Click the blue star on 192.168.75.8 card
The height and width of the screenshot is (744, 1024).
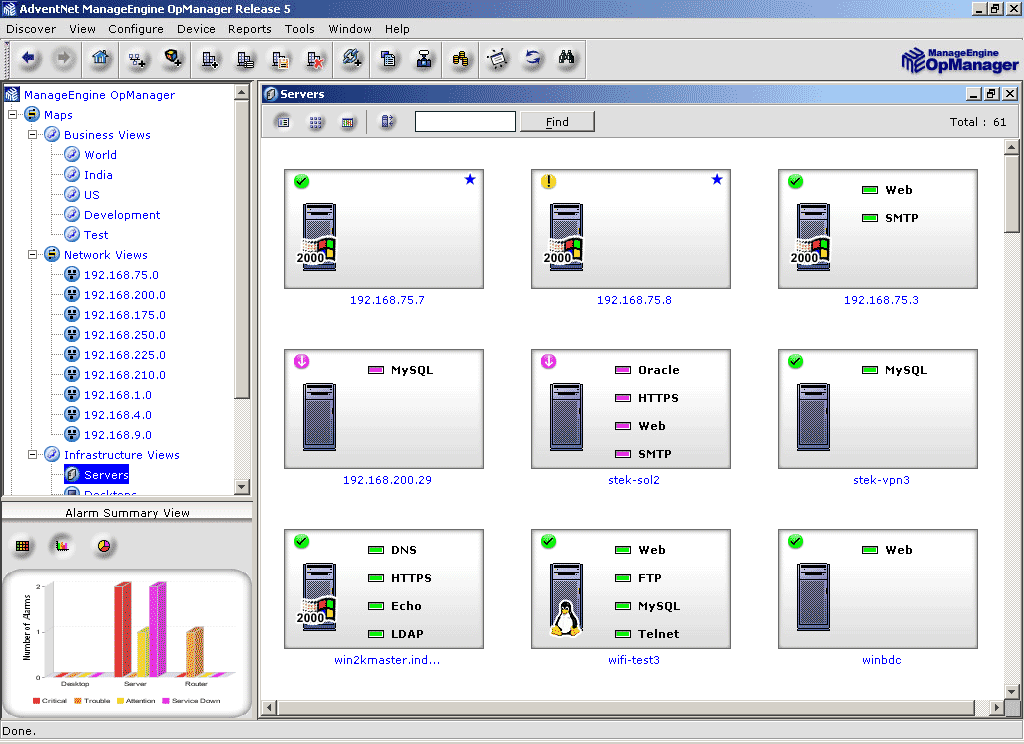click(716, 179)
